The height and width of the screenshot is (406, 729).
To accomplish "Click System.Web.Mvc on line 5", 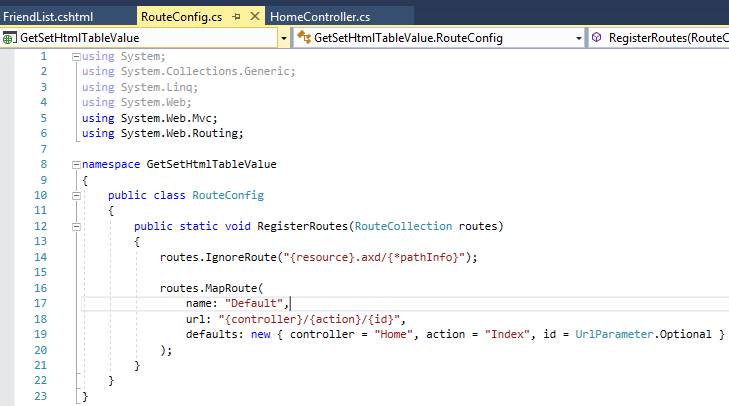I will (x=166, y=118).
